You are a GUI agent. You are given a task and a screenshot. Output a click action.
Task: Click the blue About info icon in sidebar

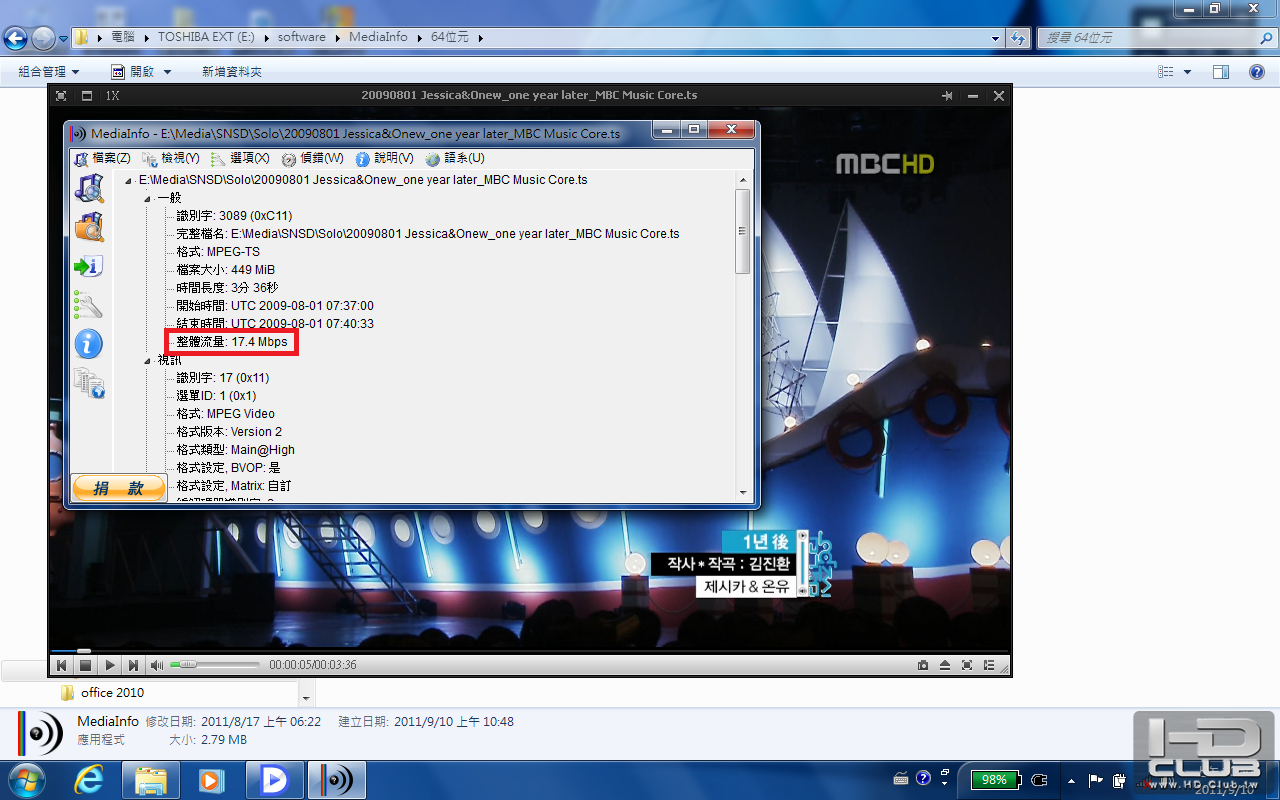click(89, 344)
